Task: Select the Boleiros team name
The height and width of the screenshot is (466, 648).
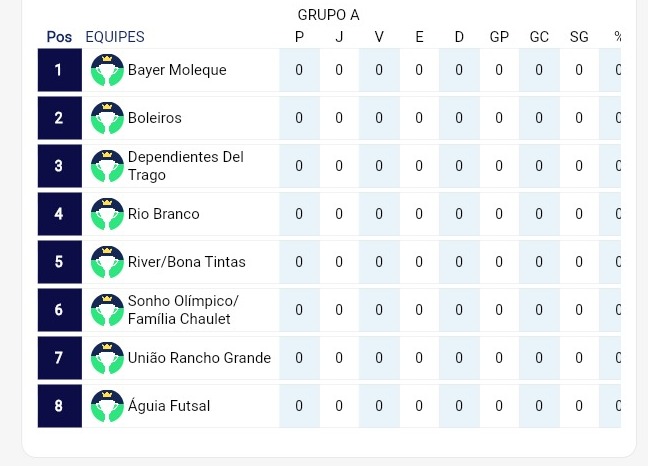Action: (155, 118)
